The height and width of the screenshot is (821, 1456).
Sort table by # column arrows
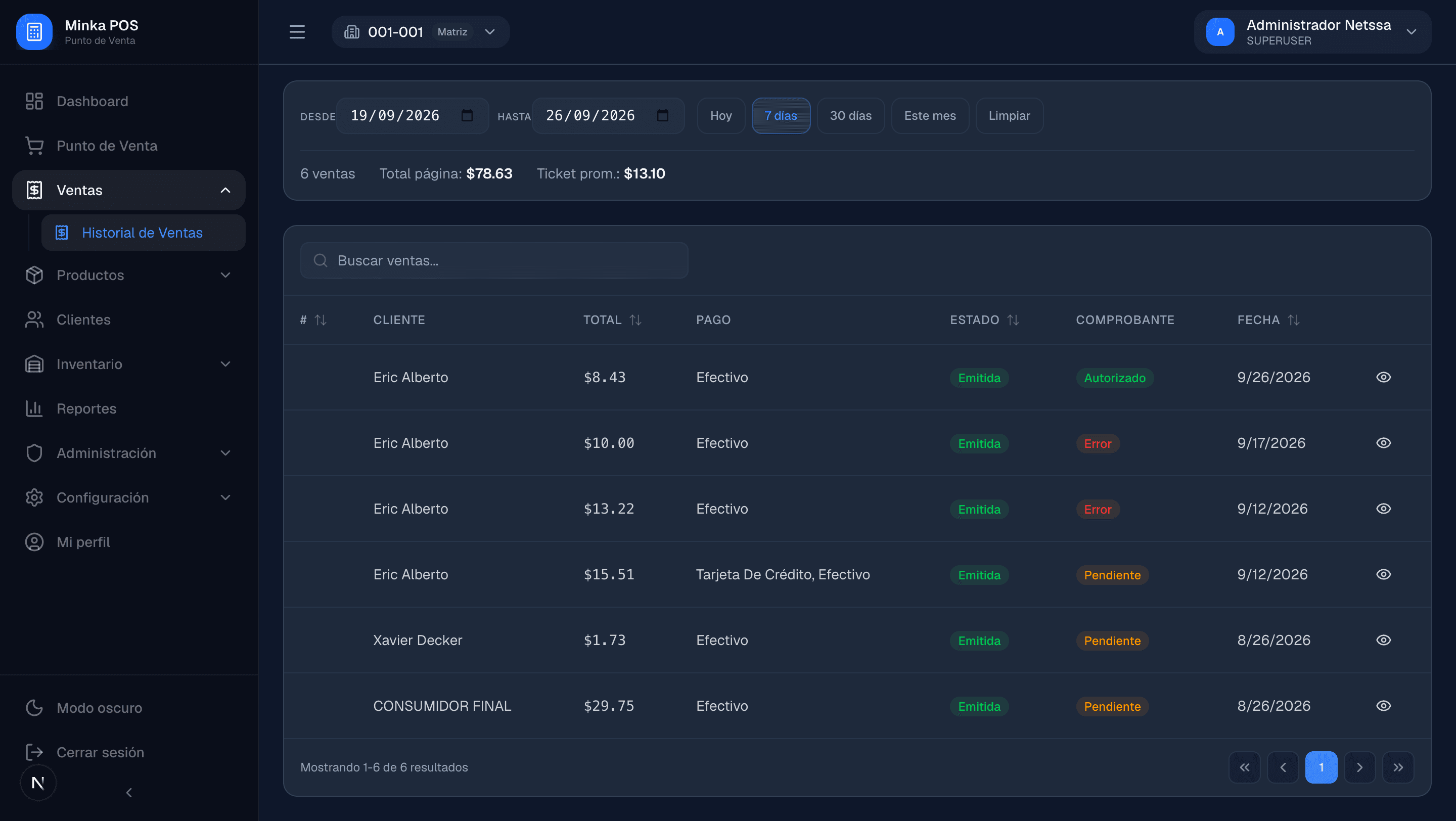[321, 320]
